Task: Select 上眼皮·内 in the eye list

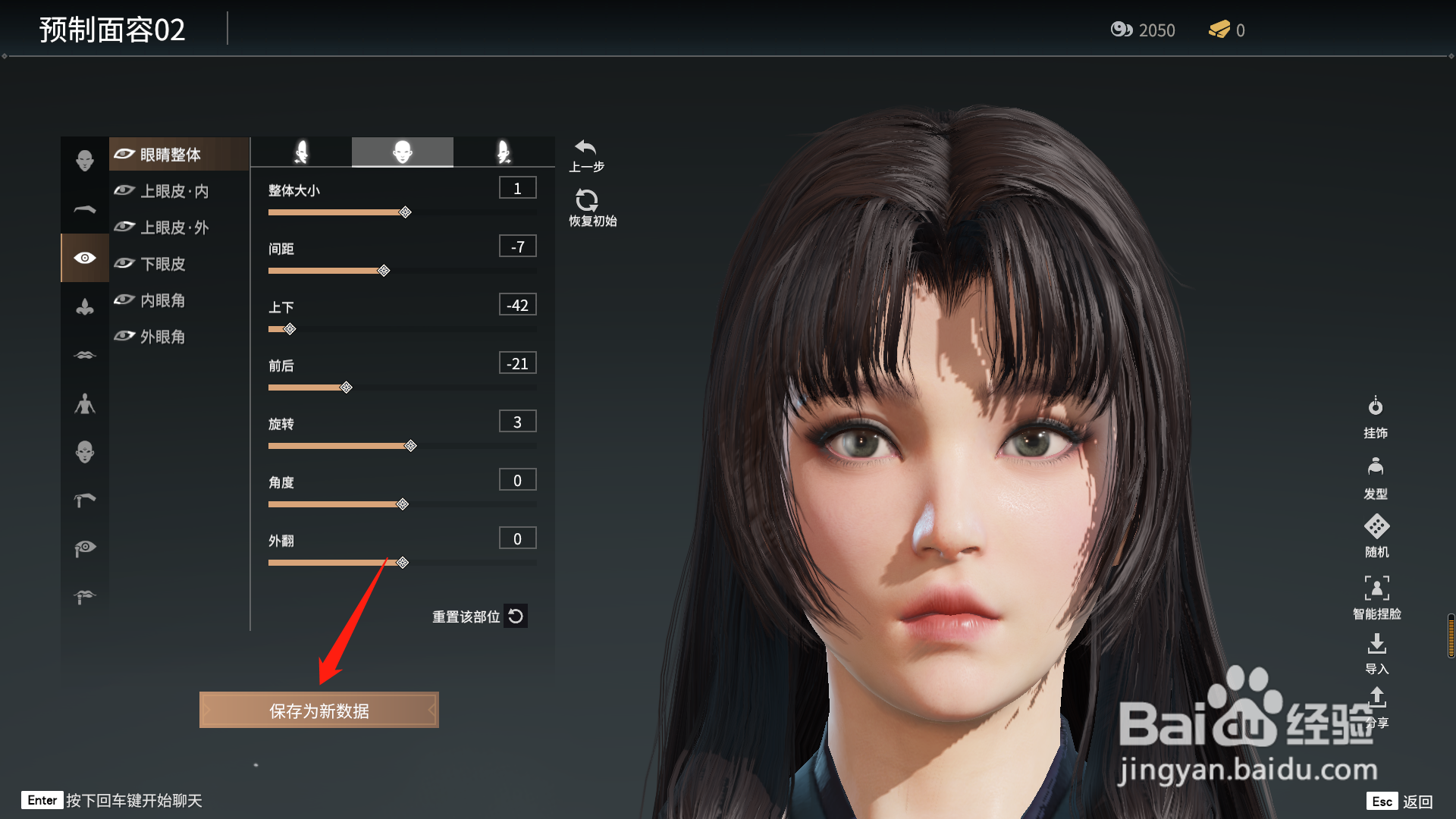Action: tap(174, 191)
